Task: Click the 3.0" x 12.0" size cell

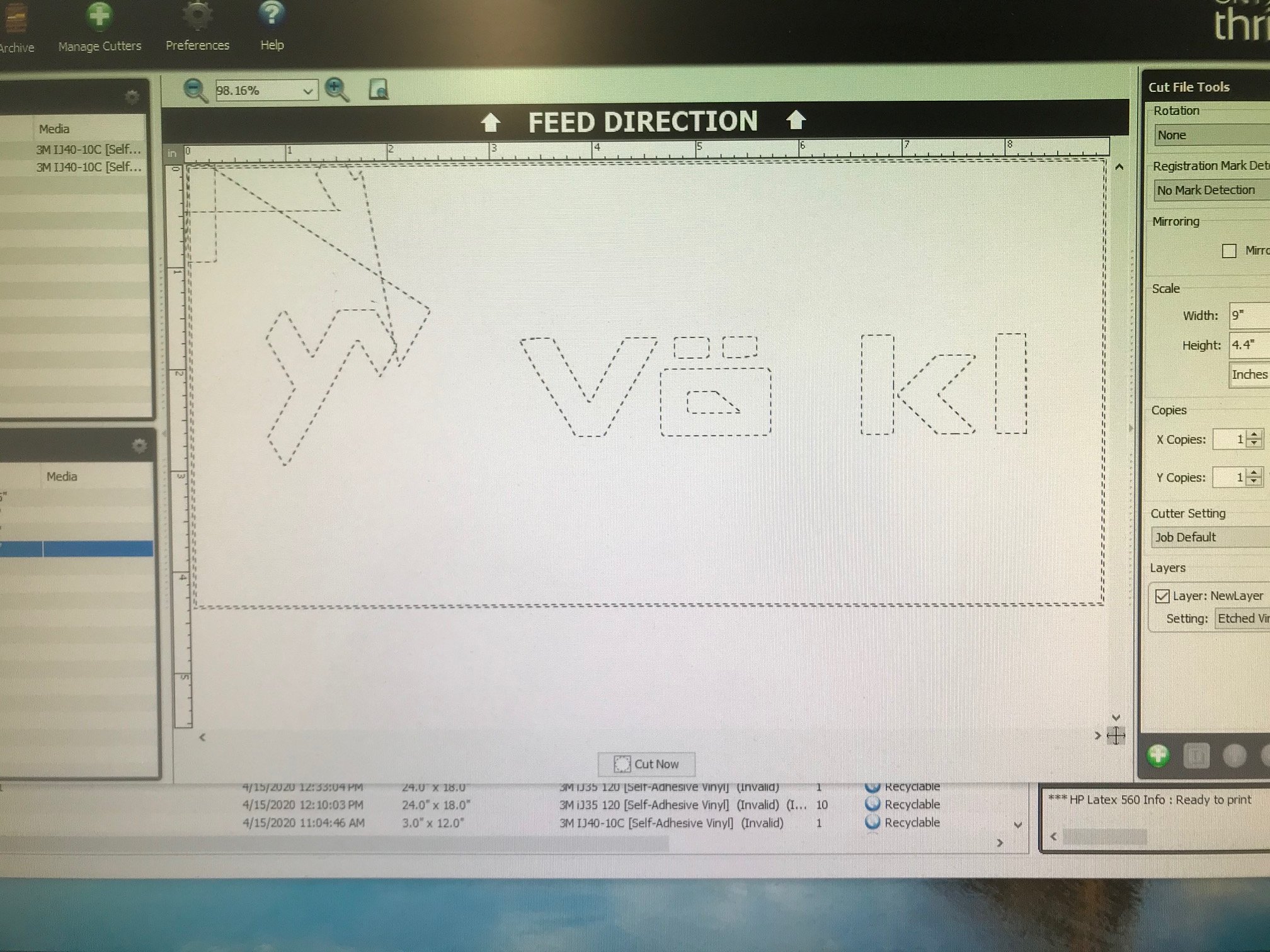Action: click(433, 823)
